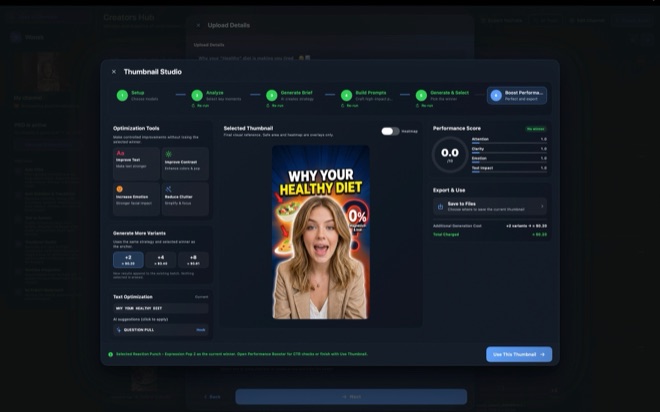Select the +2 variants option
The image size is (660, 412).
click(x=128, y=260)
